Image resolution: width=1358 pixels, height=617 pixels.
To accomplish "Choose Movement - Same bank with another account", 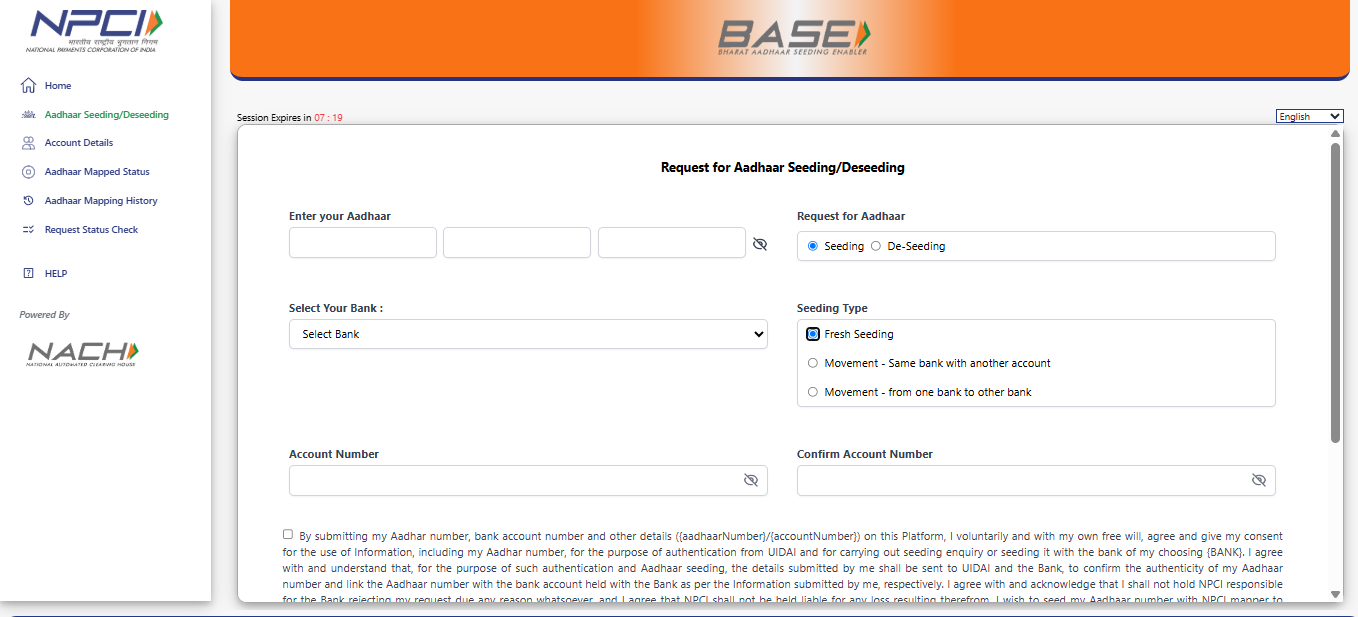I will point(813,363).
